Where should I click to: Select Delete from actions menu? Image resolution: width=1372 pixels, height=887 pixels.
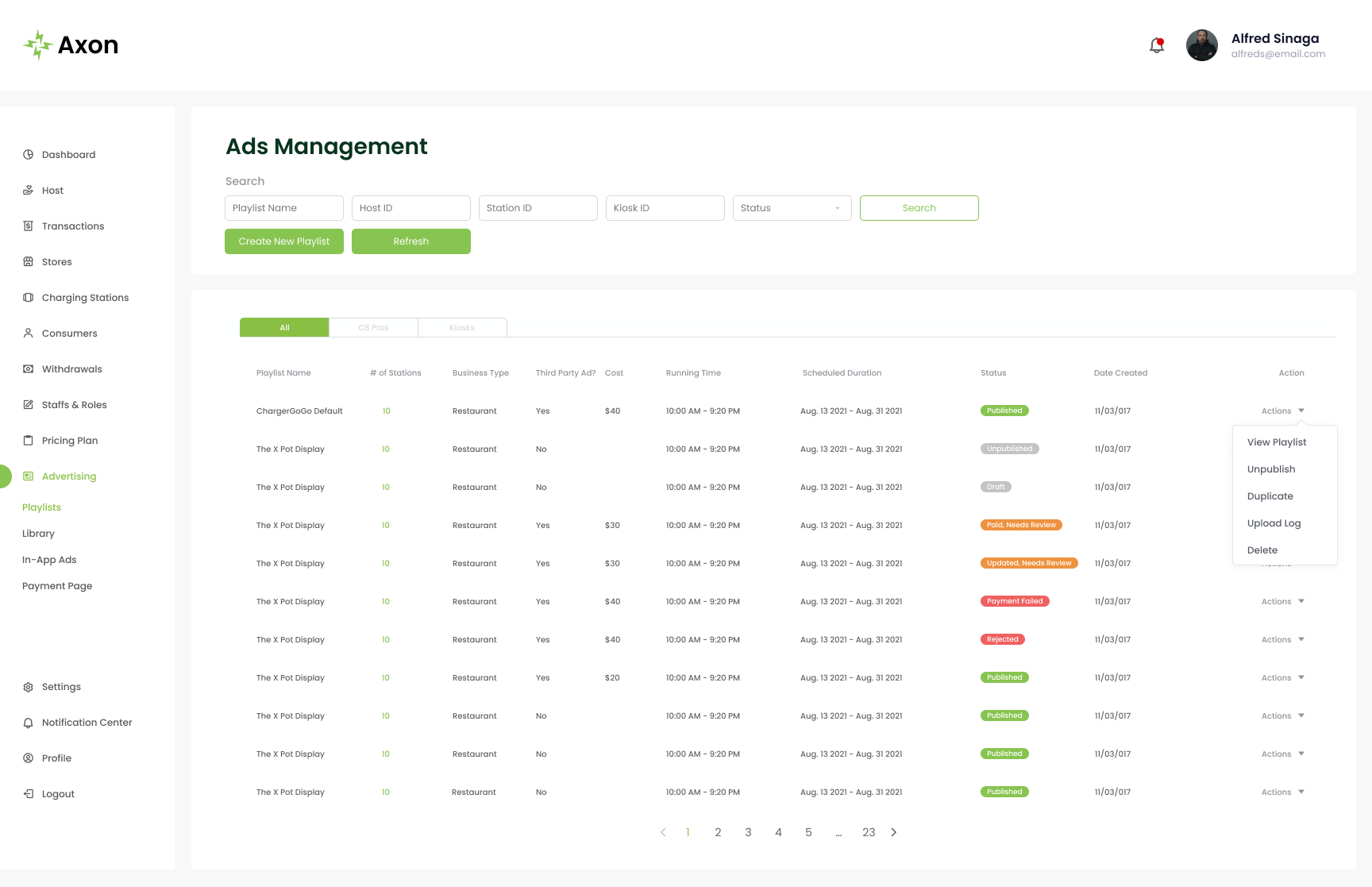click(x=1262, y=550)
